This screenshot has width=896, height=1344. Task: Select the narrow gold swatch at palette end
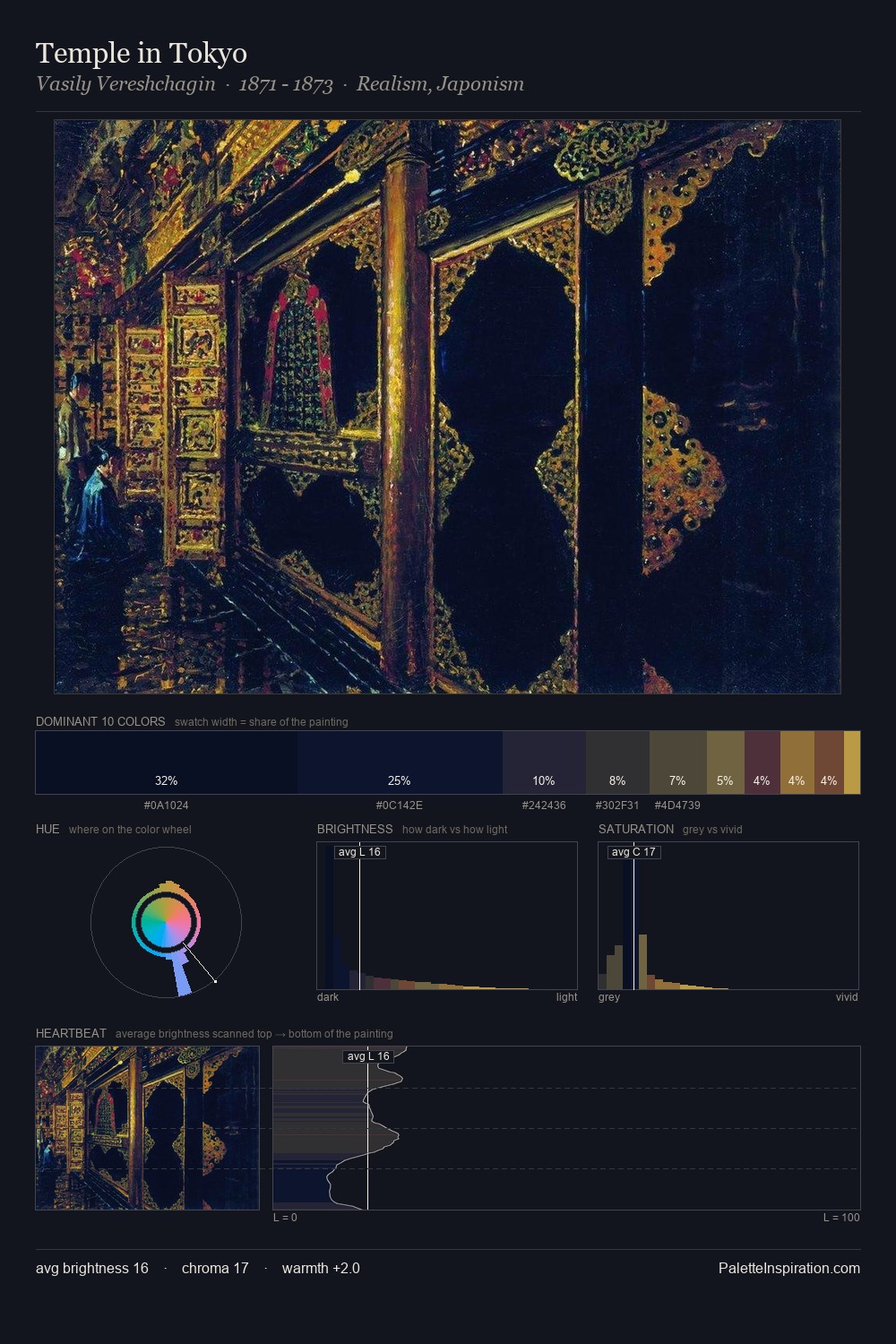(852, 762)
